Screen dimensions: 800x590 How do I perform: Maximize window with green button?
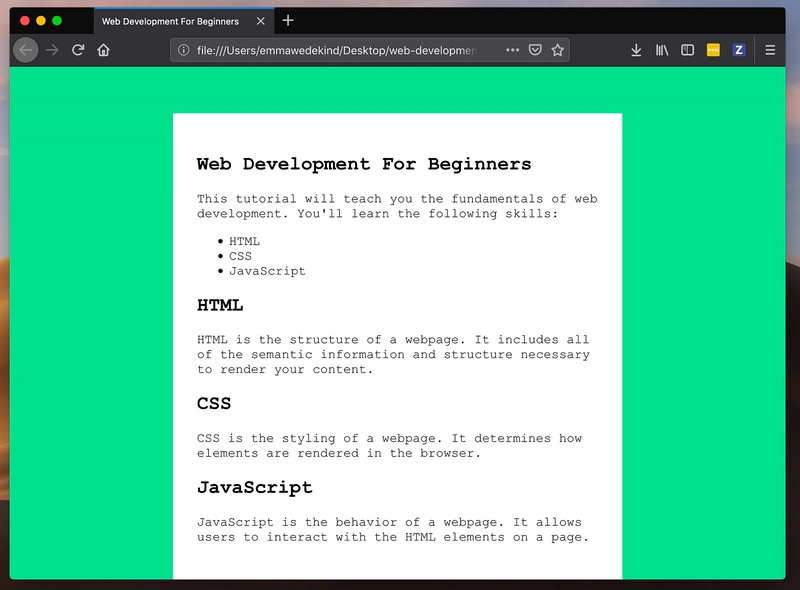[x=57, y=20]
